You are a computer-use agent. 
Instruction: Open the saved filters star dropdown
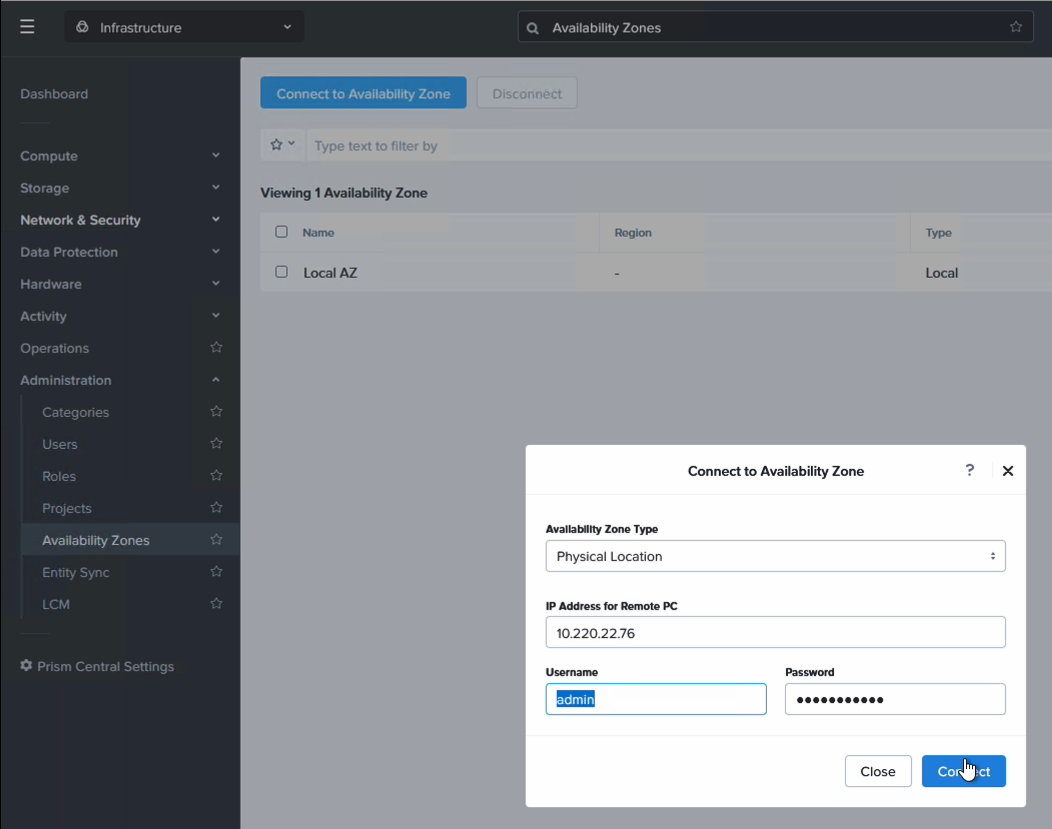tap(282, 145)
